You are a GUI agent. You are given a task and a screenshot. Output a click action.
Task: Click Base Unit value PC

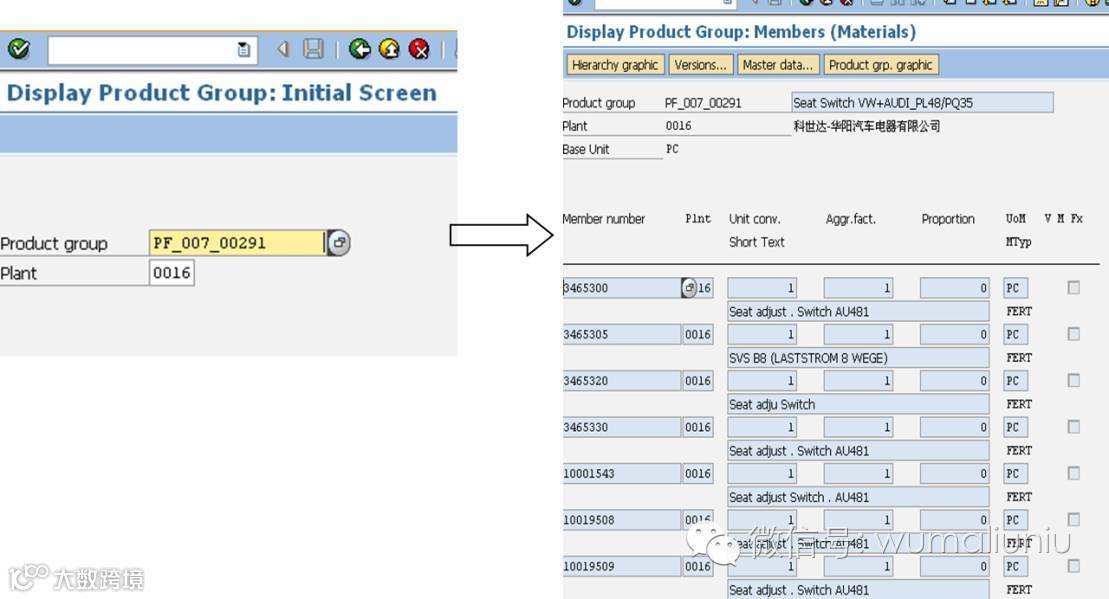coord(672,149)
